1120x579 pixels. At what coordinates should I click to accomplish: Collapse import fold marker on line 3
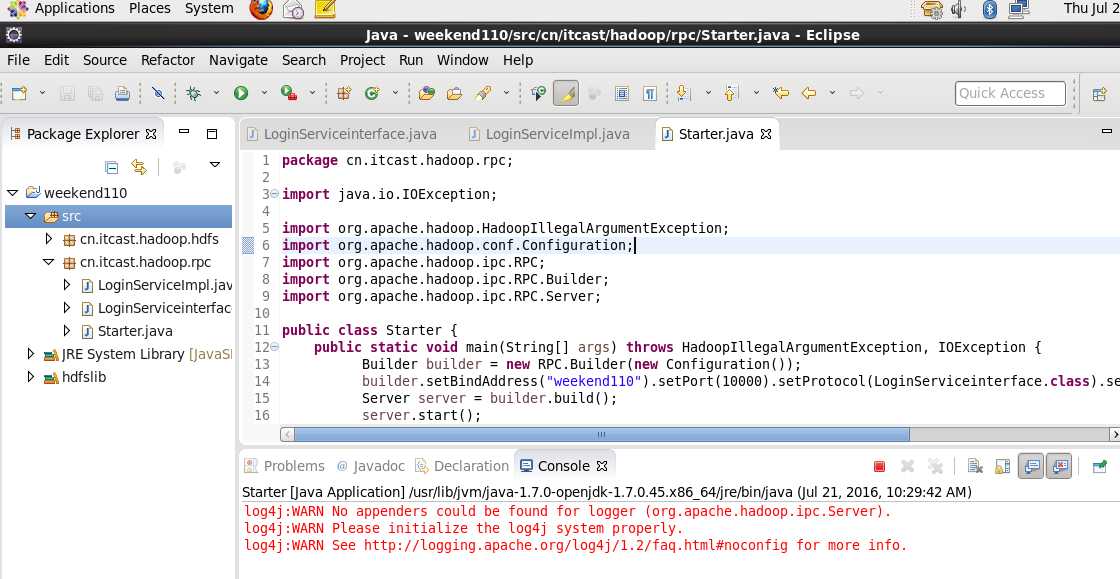(x=275, y=194)
